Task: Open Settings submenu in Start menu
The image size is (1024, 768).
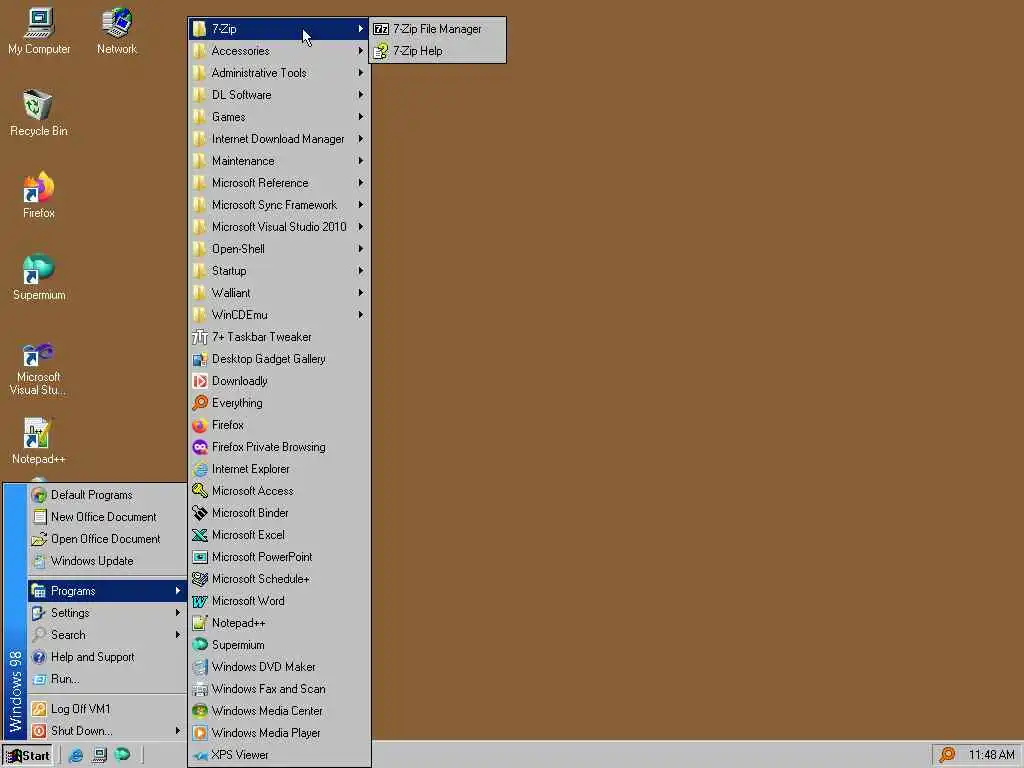Action: (x=107, y=613)
